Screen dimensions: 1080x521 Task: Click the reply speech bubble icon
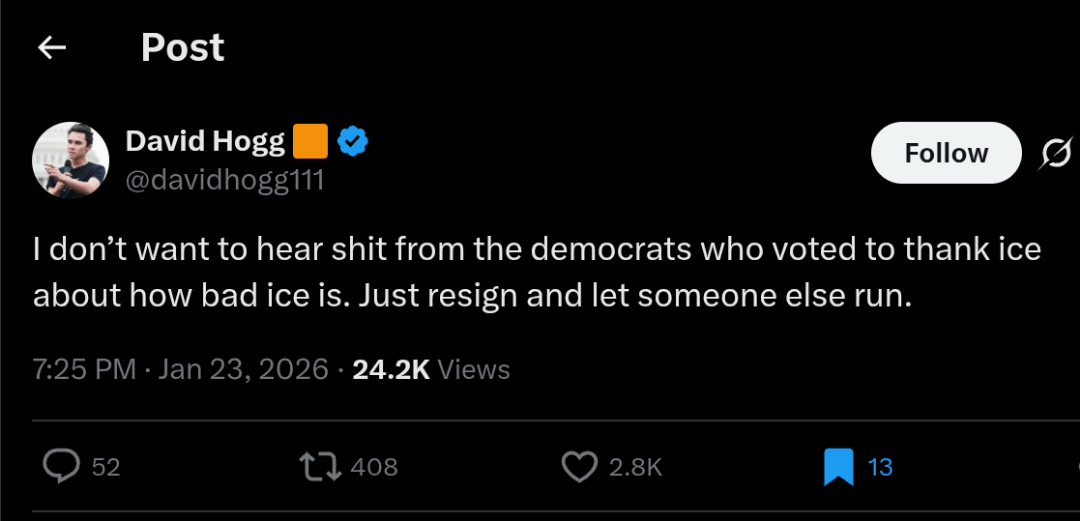click(62, 466)
